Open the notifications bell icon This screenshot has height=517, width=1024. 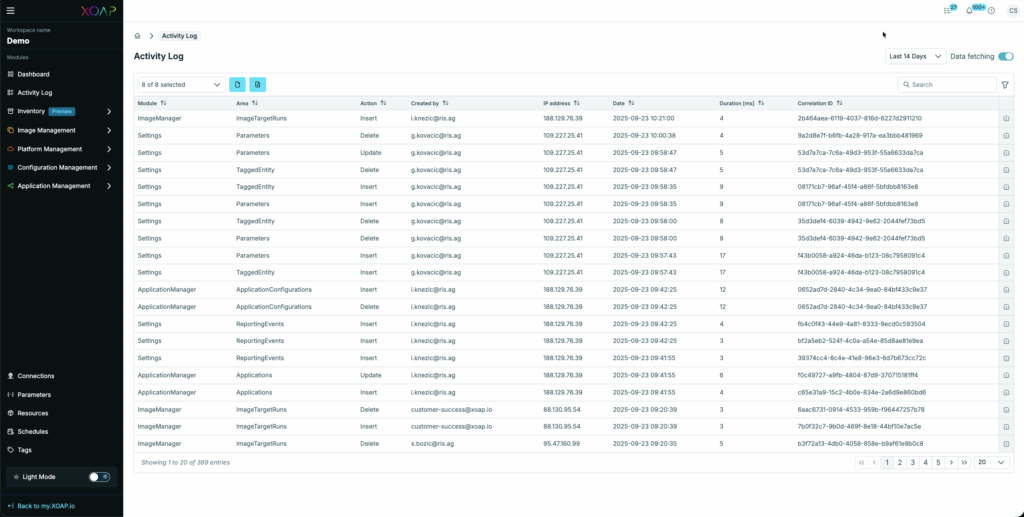[x=969, y=10]
